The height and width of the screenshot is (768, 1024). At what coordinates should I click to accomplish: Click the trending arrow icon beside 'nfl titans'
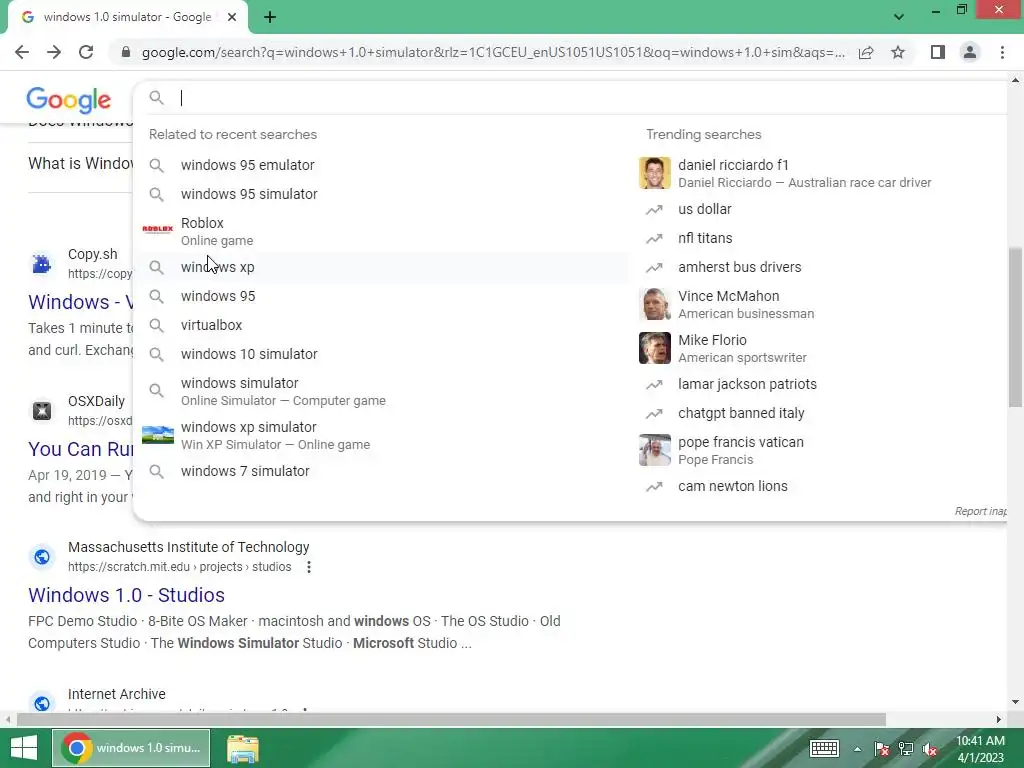click(x=654, y=238)
